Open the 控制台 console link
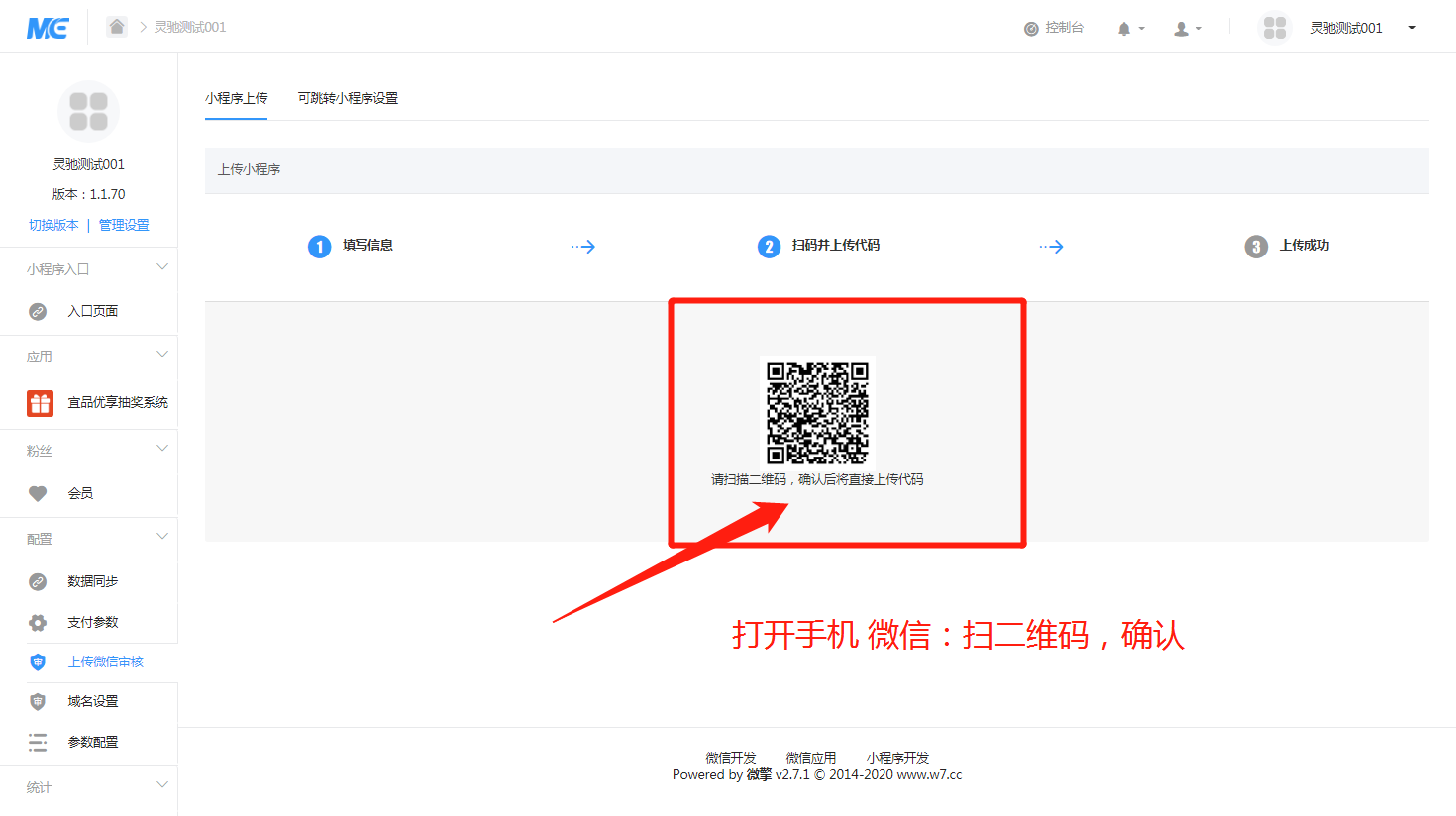This screenshot has height=816, width=1456. [1054, 28]
